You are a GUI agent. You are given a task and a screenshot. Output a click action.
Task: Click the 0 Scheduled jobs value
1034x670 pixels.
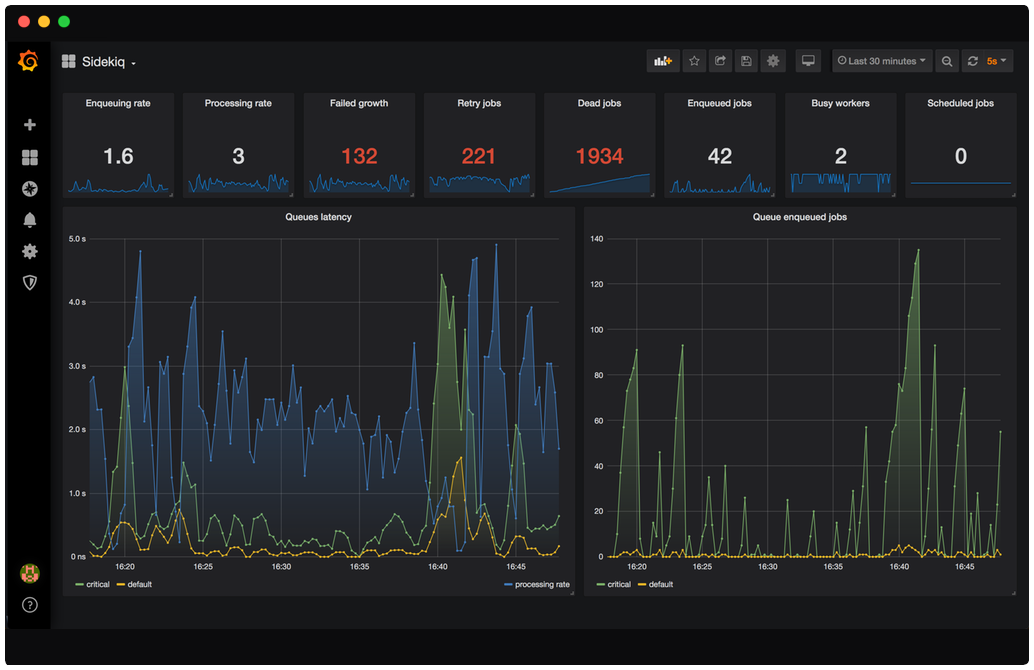pyautogui.click(x=961, y=156)
